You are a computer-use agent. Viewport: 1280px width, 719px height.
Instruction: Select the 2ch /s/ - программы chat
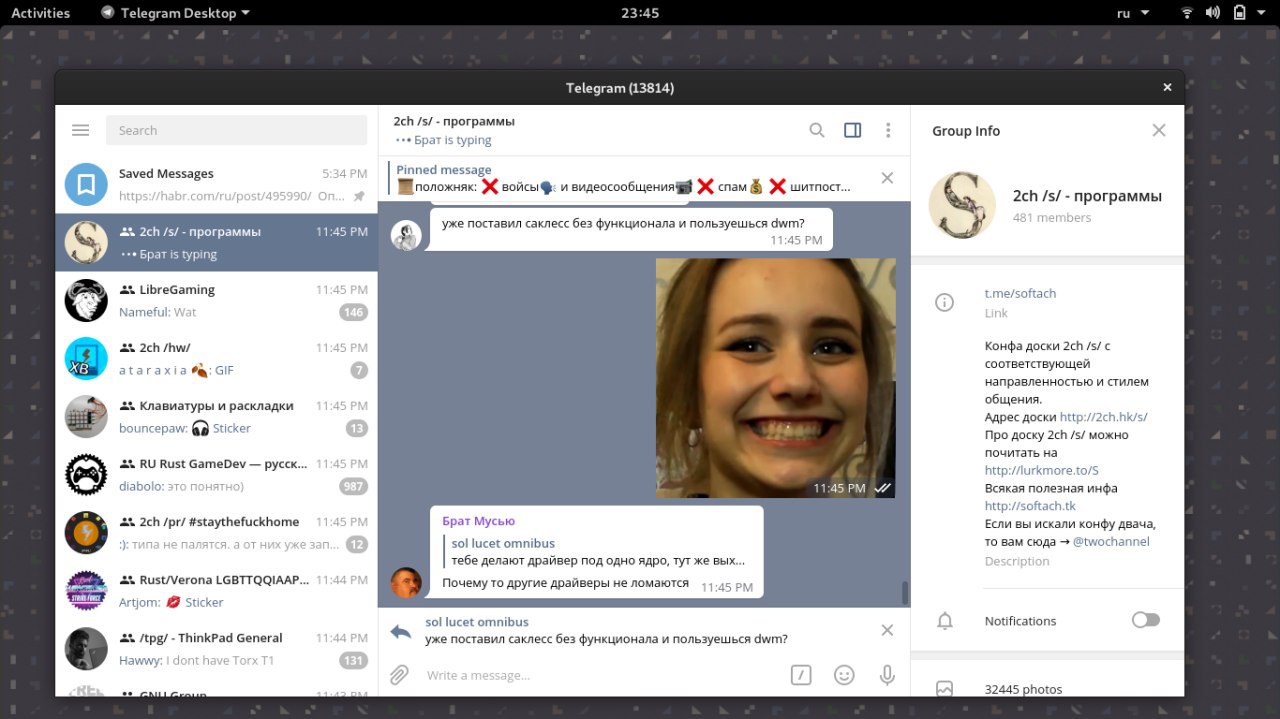tap(217, 243)
